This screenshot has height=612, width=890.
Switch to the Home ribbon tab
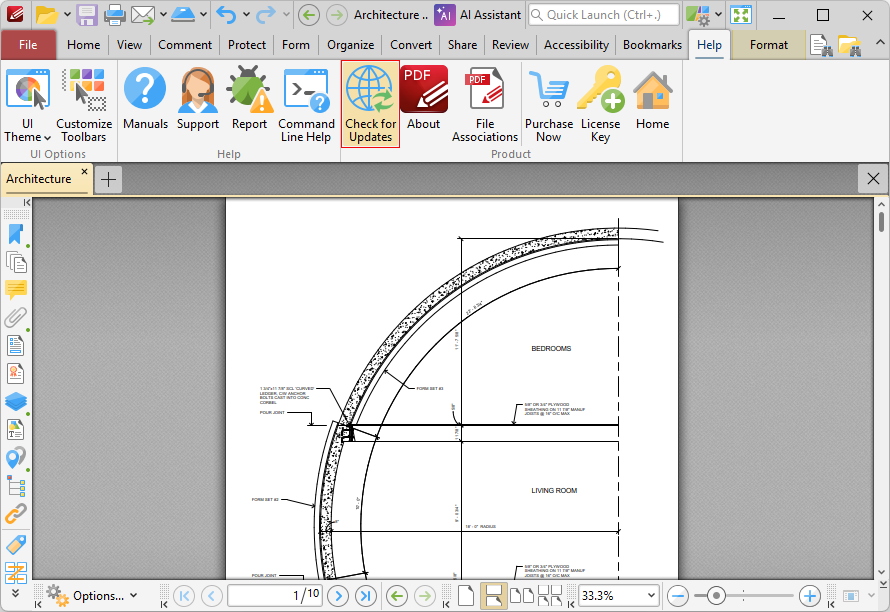83,45
